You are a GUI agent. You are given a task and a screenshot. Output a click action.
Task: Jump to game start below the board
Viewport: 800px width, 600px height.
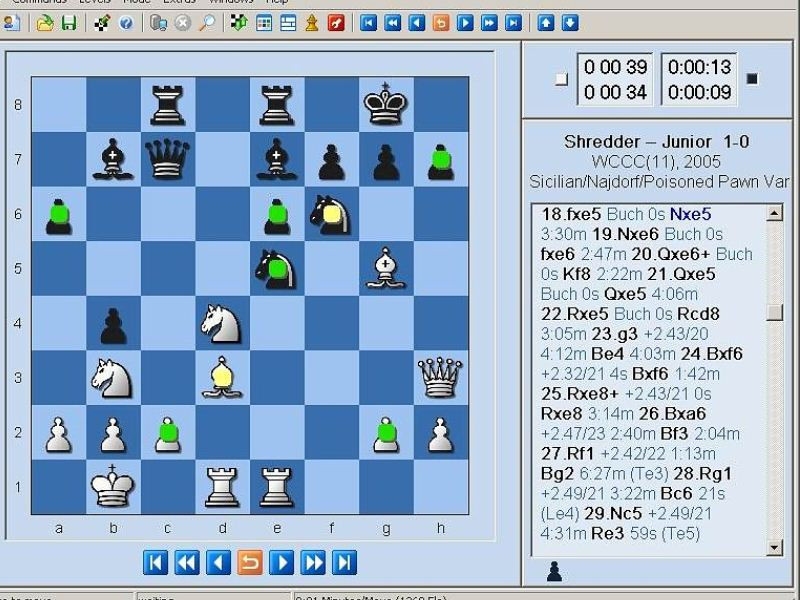155,563
